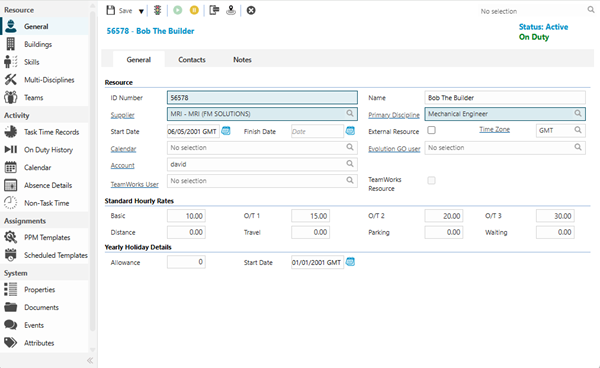Open PPM Templates

44,238
